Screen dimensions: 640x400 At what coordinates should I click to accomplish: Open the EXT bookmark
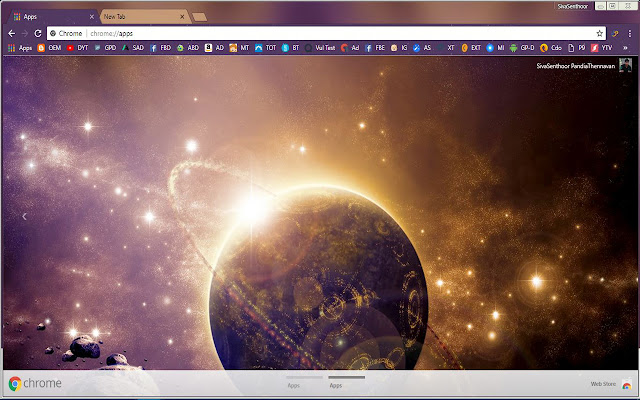471,48
